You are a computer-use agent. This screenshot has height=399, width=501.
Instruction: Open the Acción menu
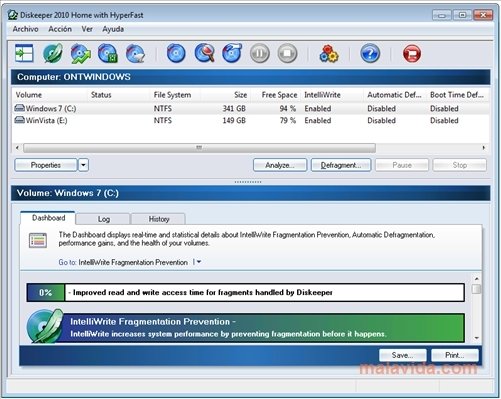[60, 29]
